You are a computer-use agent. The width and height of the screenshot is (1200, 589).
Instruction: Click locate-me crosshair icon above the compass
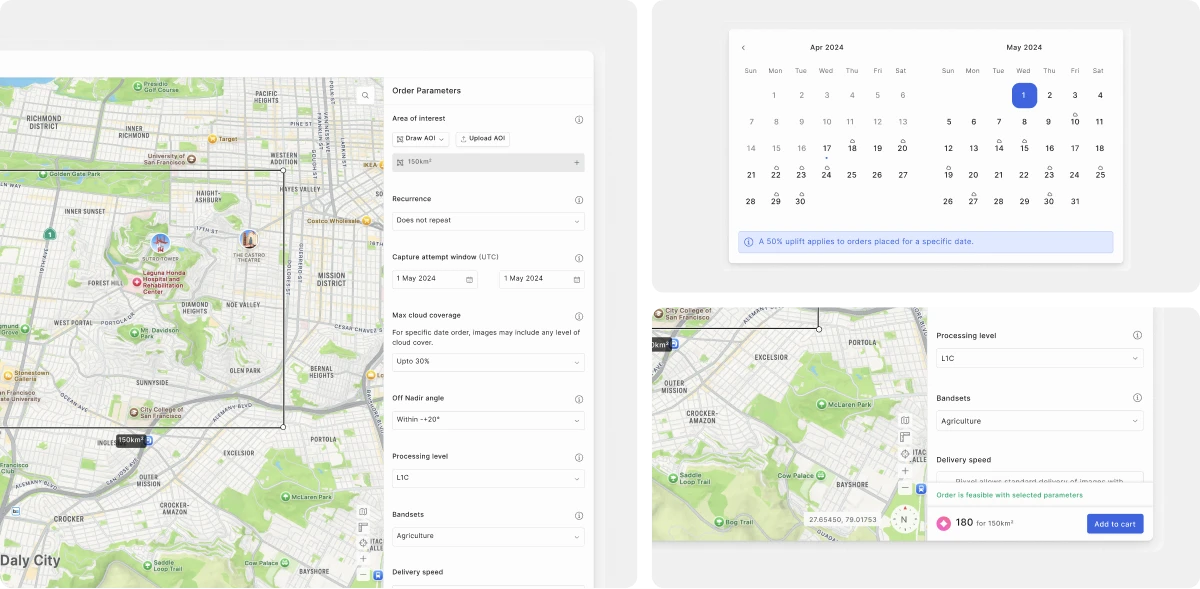[x=905, y=454]
